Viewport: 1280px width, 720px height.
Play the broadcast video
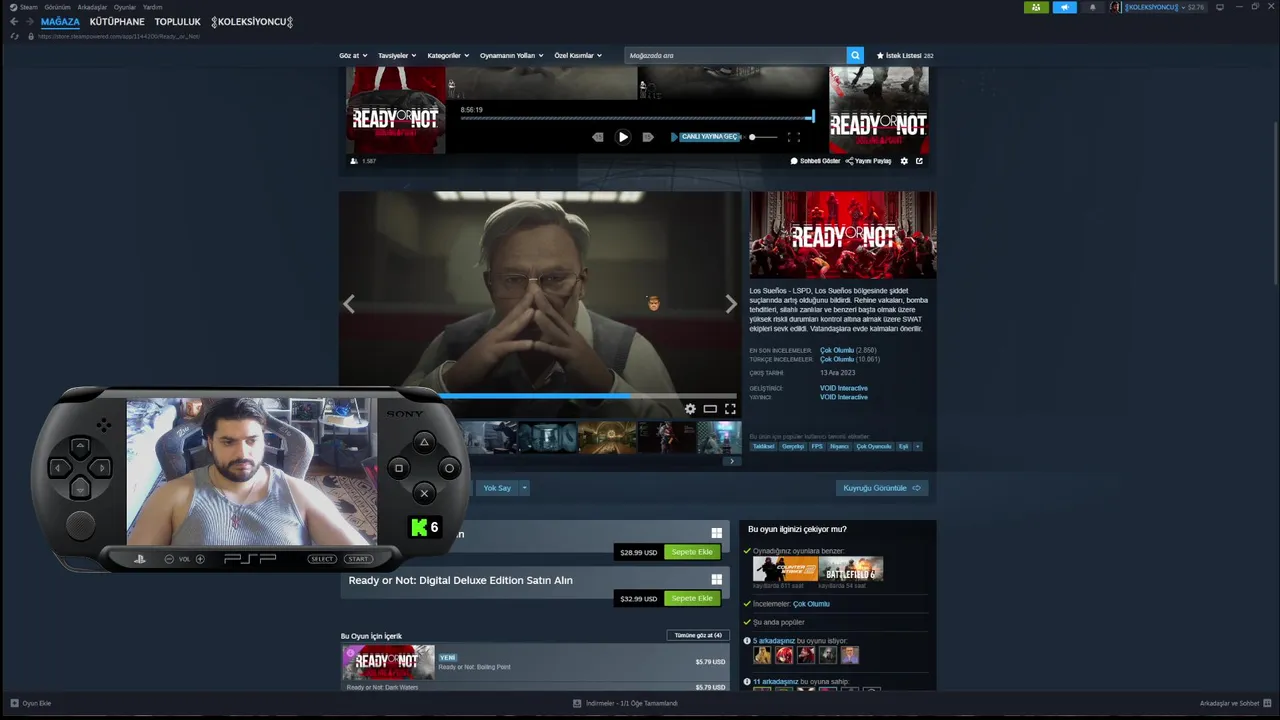623,137
